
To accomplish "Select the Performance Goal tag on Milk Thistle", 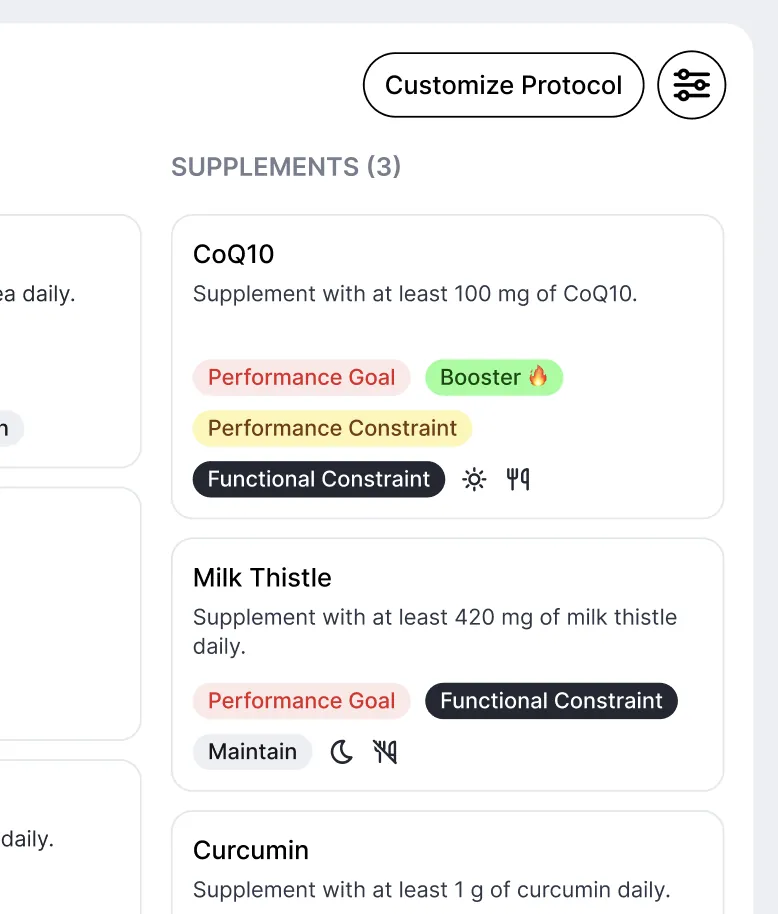I will [301, 701].
